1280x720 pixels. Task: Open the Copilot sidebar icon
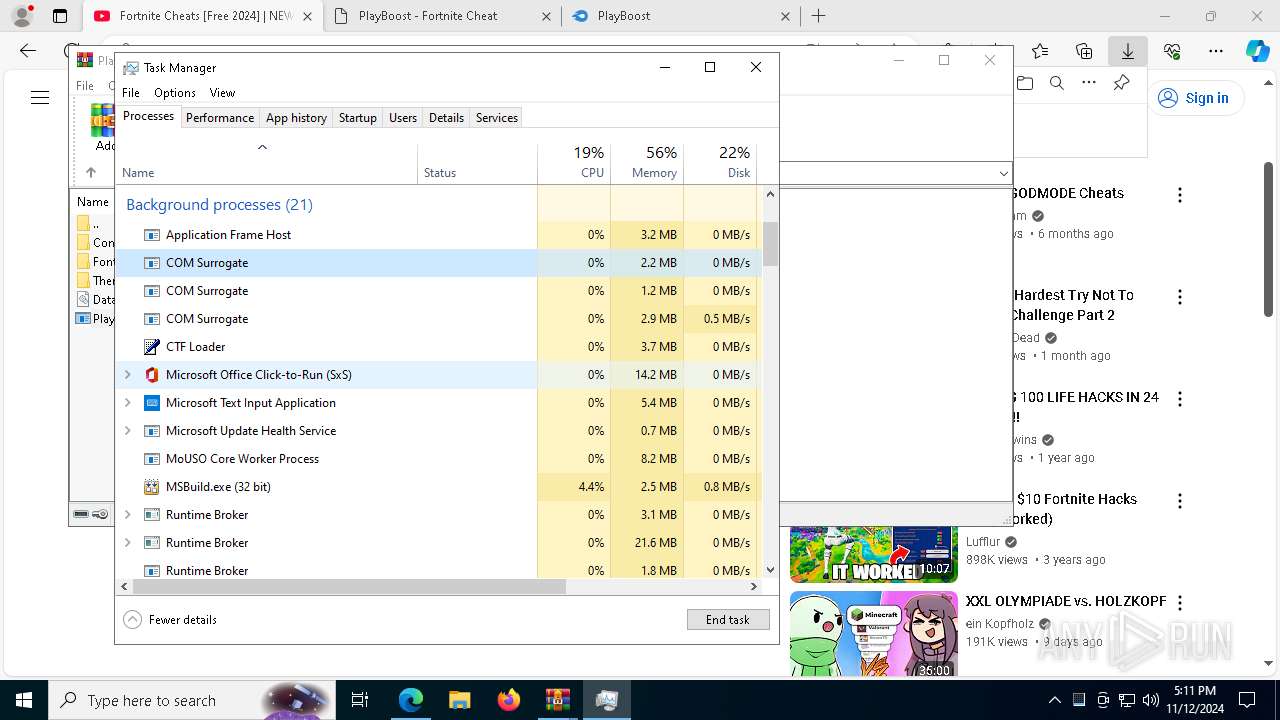[1257, 51]
